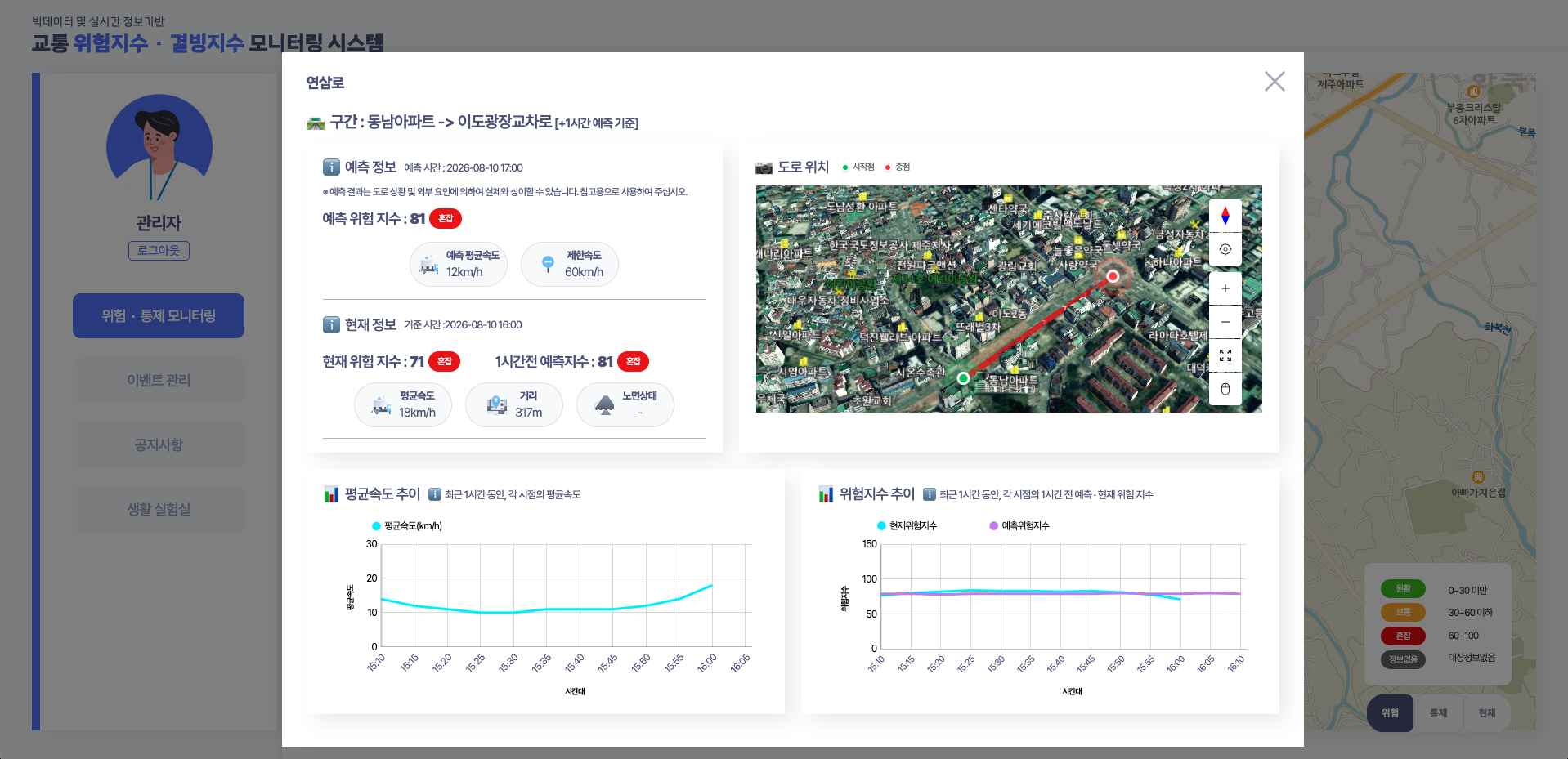1568x759 pixels.
Task: Open fullscreen view of the road map
Action: point(1225,355)
